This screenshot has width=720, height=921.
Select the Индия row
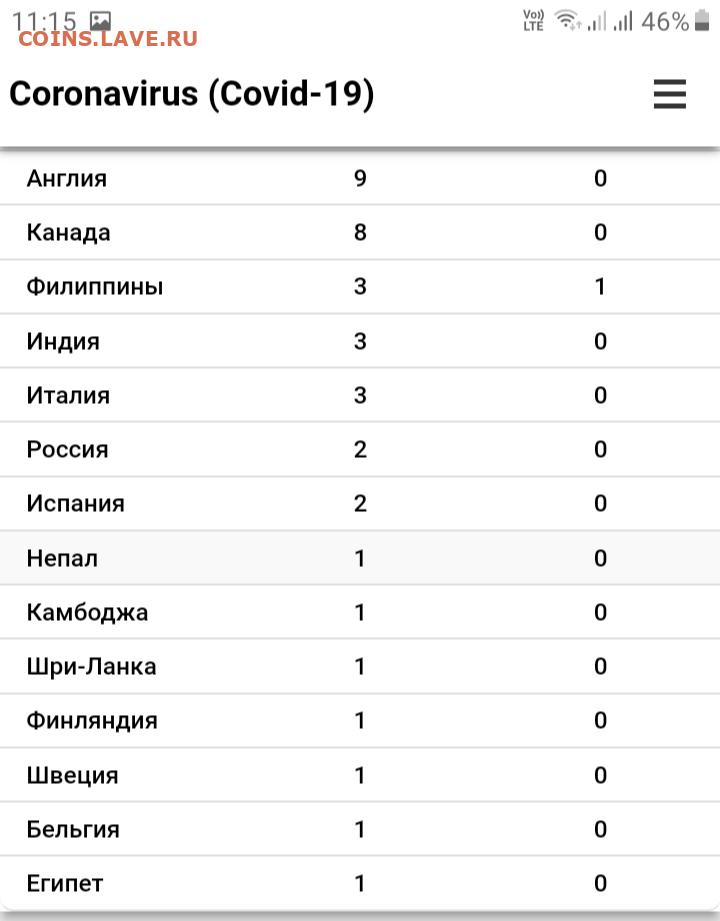tap(360, 341)
